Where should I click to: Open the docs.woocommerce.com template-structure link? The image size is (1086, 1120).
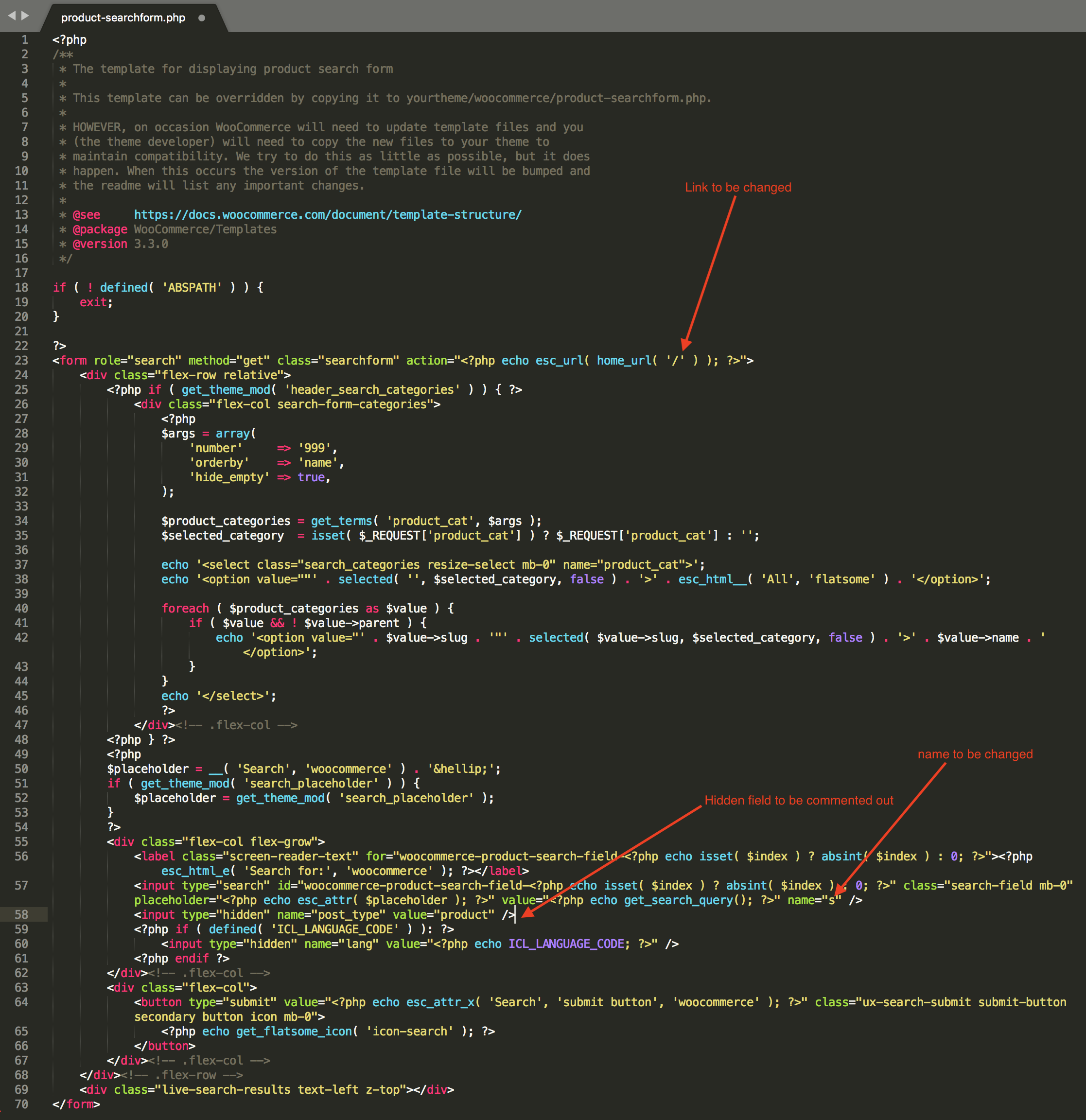(x=328, y=215)
